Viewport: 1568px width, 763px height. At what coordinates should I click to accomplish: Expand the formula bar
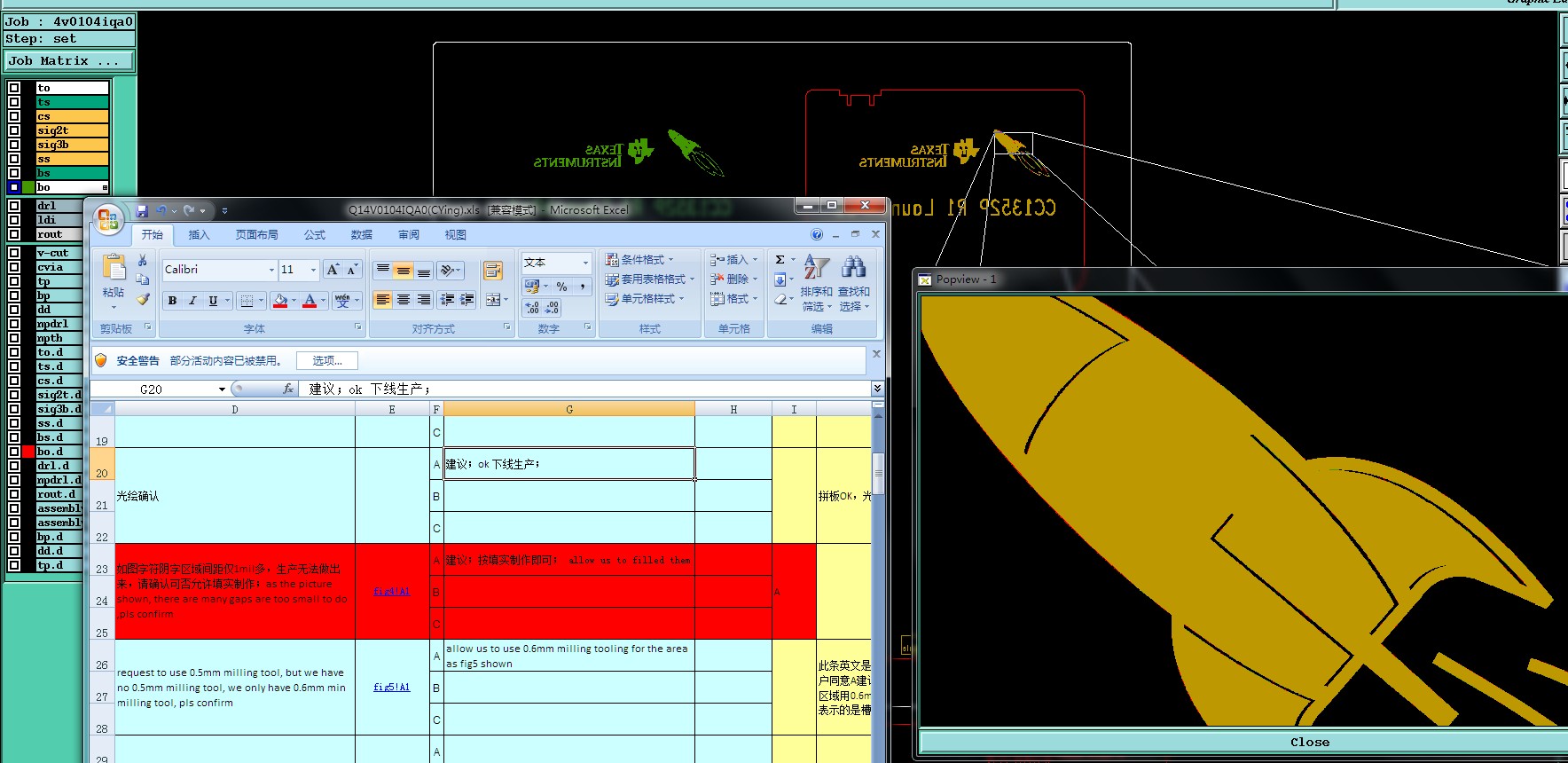pos(877,389)
